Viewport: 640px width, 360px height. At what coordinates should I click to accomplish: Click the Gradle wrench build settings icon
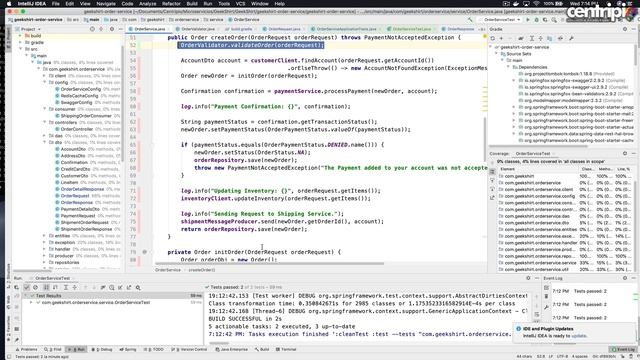(x=571, y=38)
